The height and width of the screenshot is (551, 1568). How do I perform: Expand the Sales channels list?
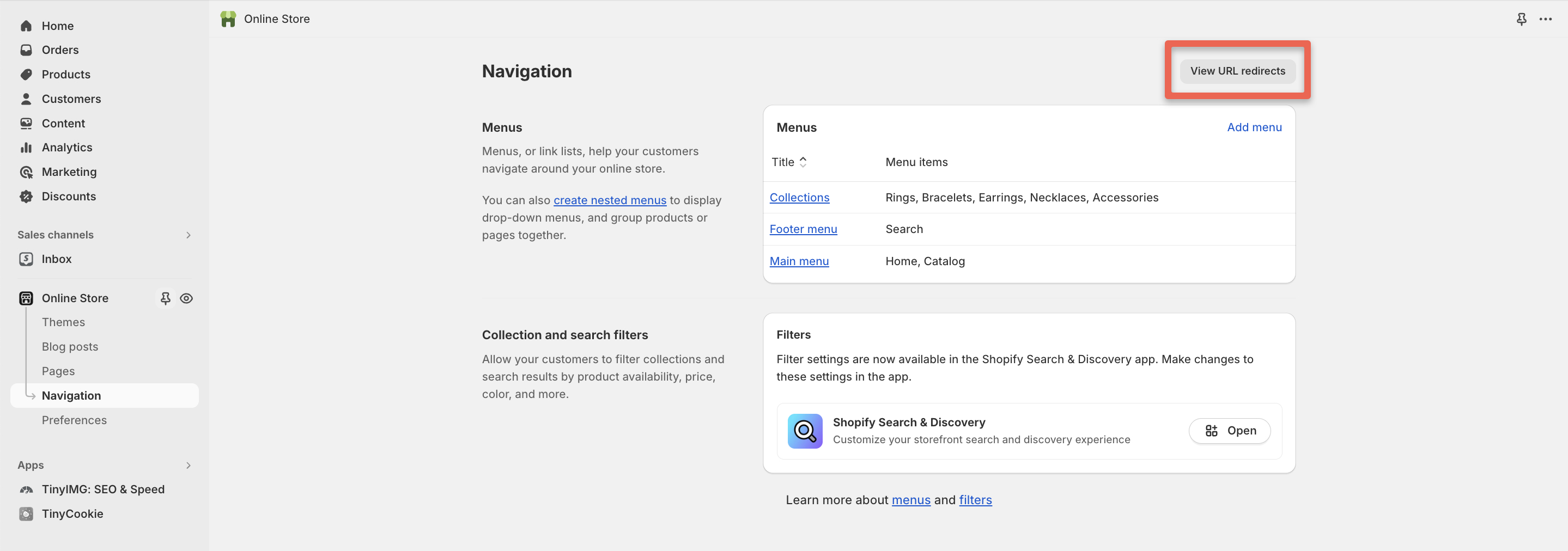point(189,235)
